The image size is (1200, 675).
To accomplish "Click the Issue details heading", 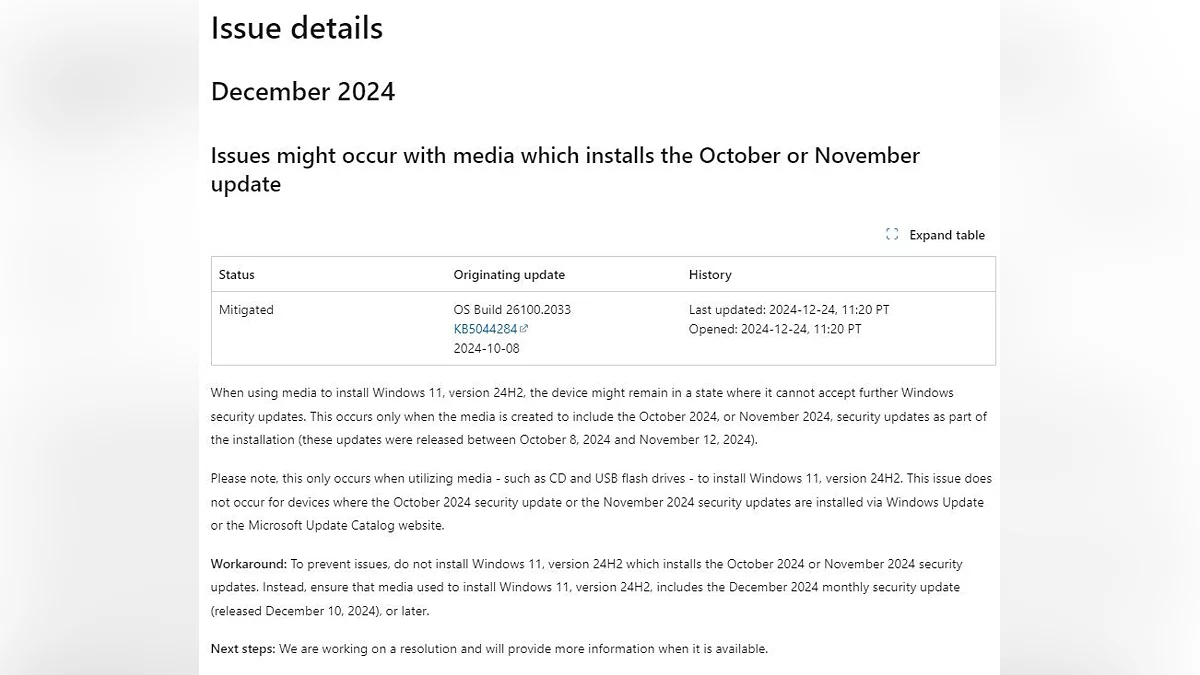I will coord(296,28).
